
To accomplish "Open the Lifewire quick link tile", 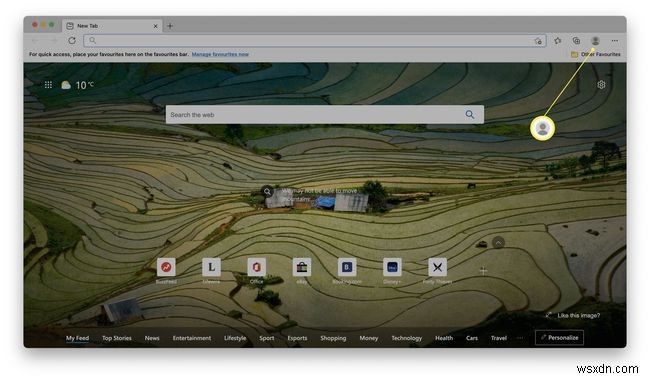I will click(x=211, y=267).
